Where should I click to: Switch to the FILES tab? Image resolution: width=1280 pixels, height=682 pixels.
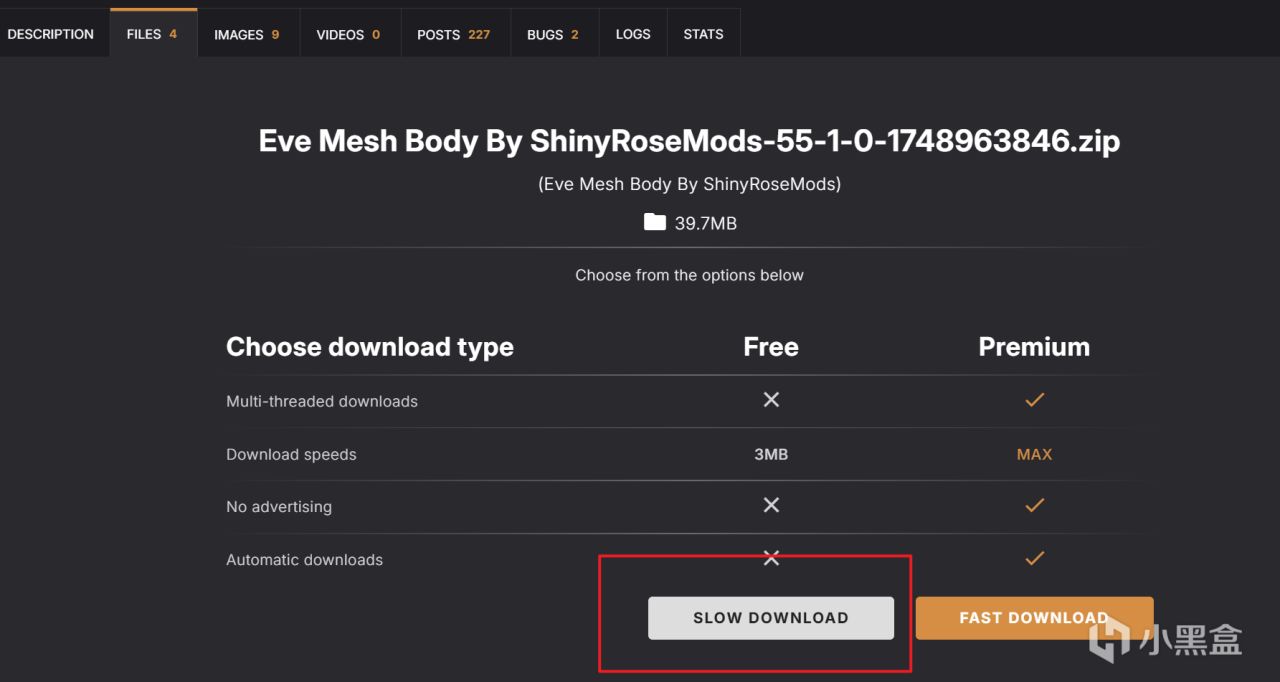pyautogui.click(x=152, y=34)
